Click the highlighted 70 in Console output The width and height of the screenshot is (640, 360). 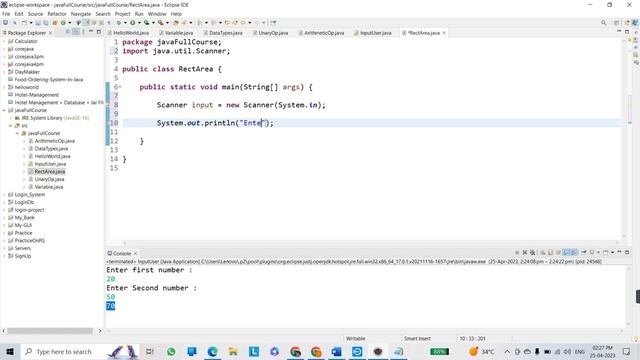(x=111, y=306)
